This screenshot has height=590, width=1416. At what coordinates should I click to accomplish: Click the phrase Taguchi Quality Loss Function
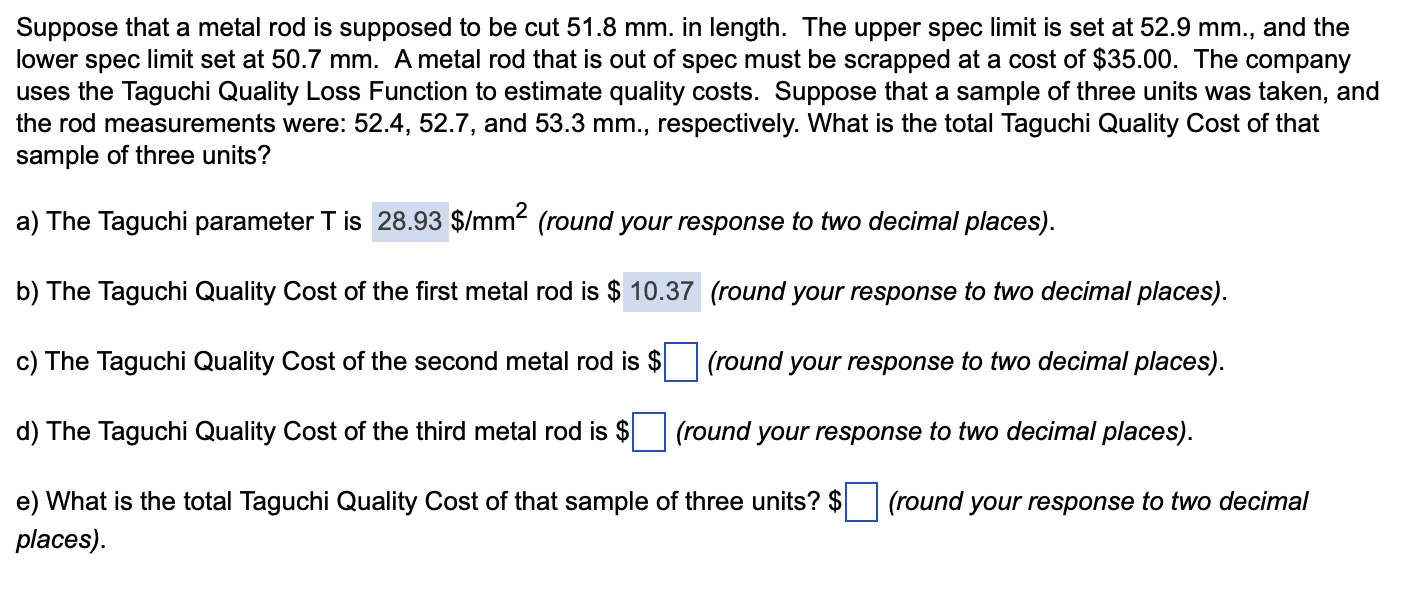point(305,91)
